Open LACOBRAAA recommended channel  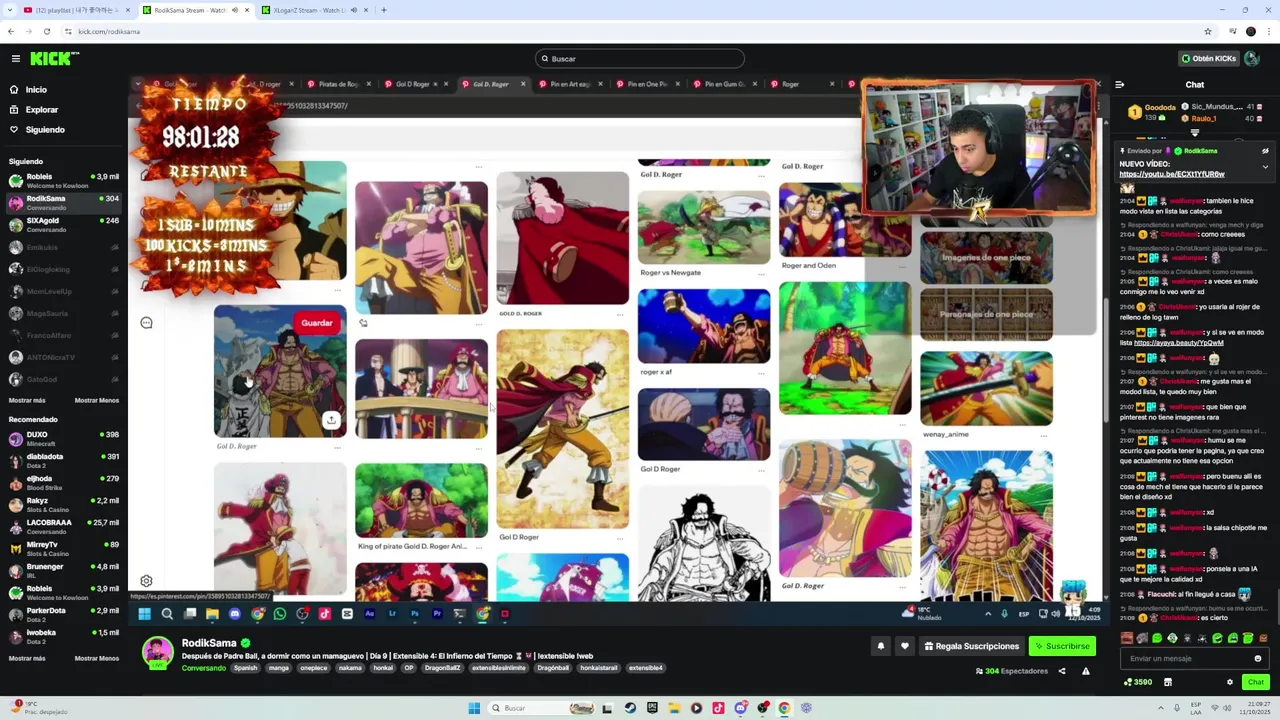click(62, 526)
